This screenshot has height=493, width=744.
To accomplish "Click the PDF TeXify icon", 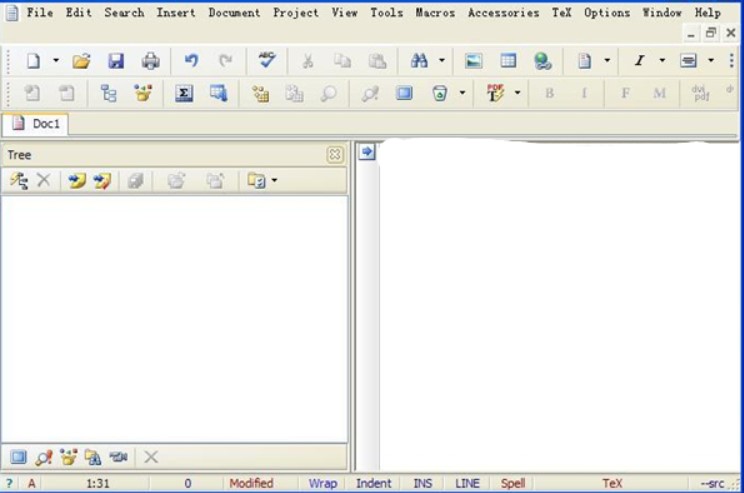I will pyautogui.click(x=496, y=93).
